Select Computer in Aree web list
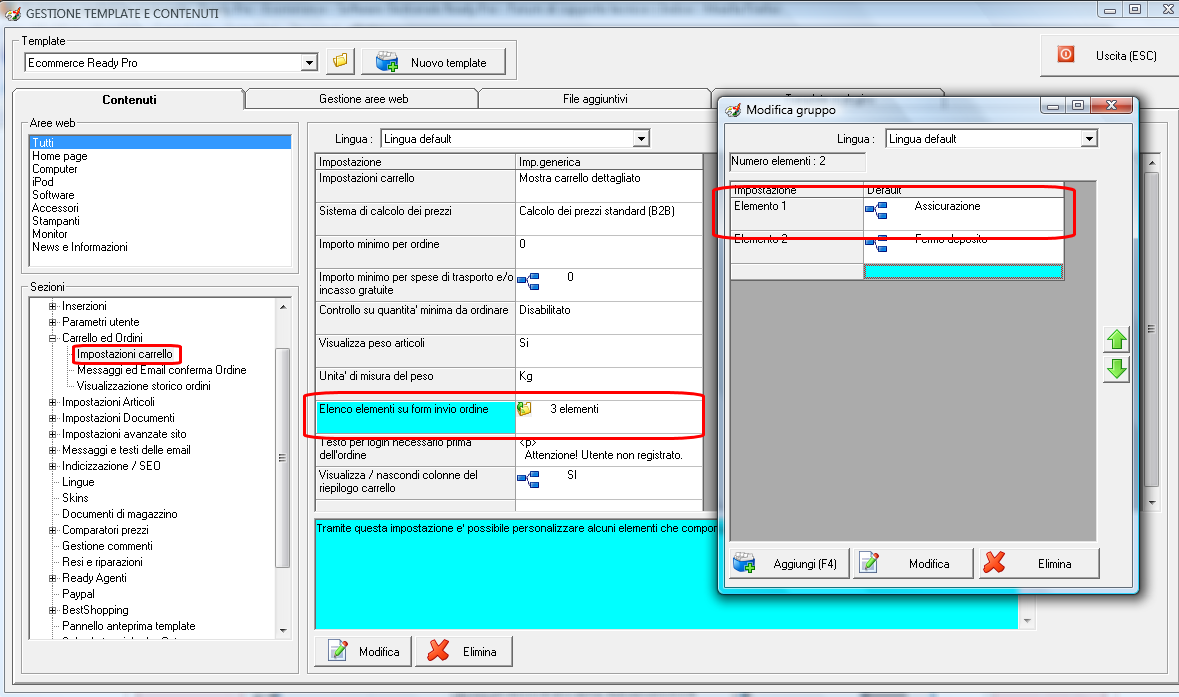This screenshot has width=1179, height=697. pyautogui.click(x=54, y=168)
